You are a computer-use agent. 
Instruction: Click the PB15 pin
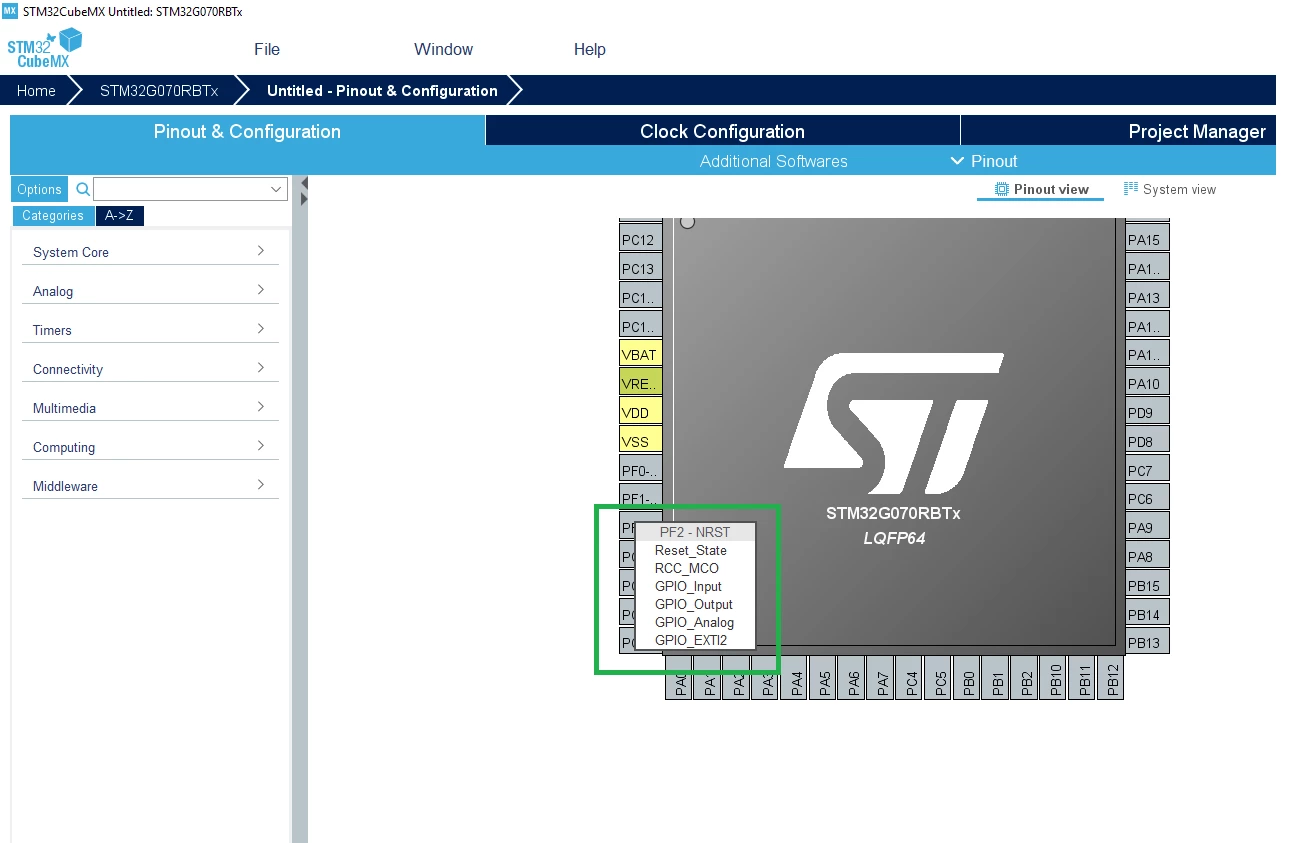1147,585
